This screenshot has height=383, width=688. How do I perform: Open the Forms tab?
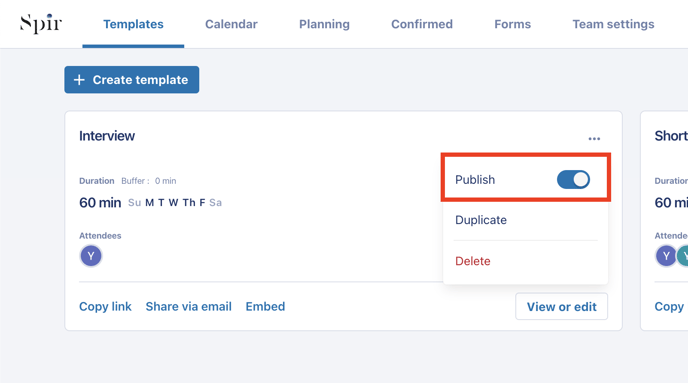(x=512, y=24)
